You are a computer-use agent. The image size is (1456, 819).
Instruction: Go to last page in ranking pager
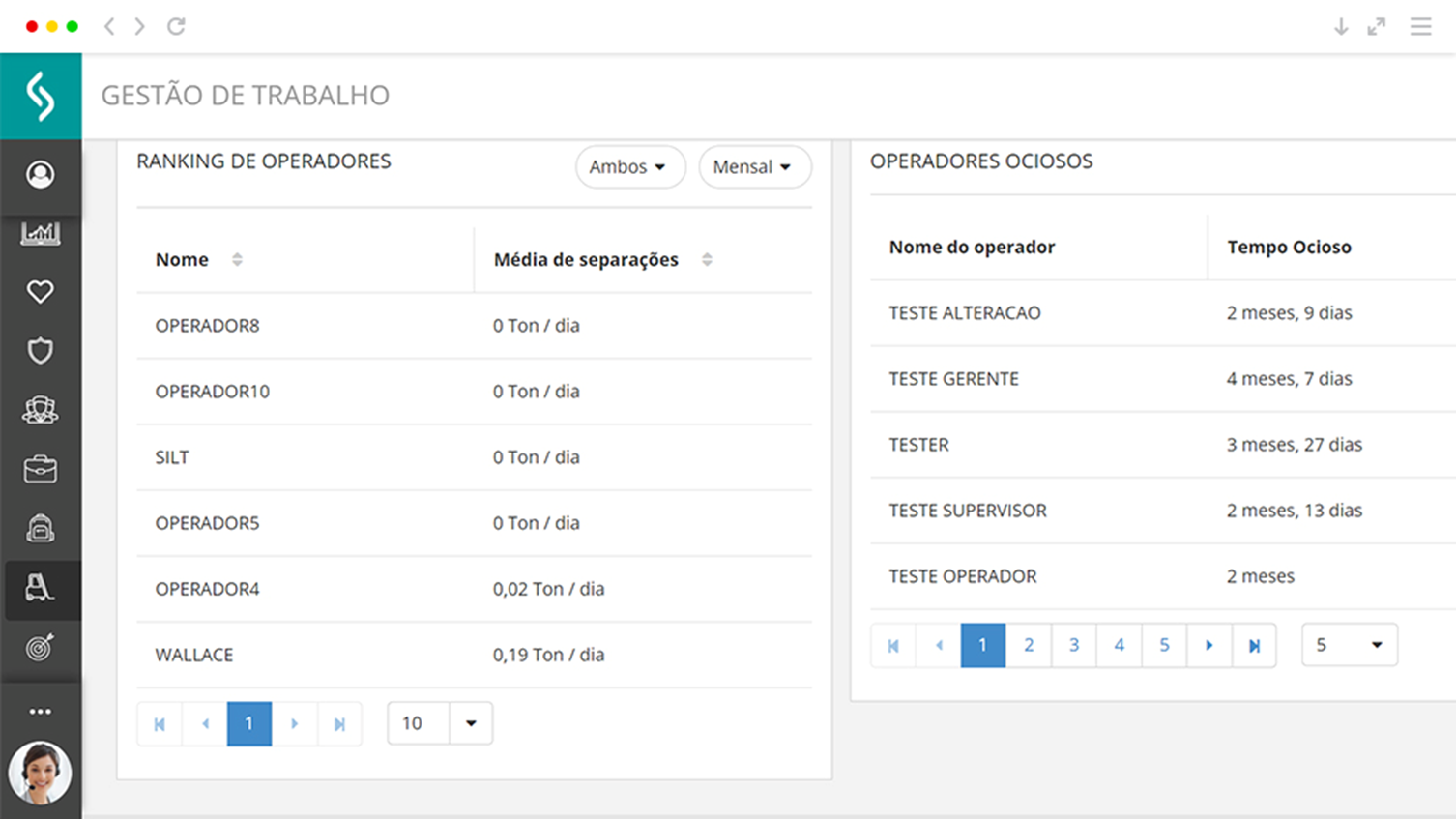point(339,723)
